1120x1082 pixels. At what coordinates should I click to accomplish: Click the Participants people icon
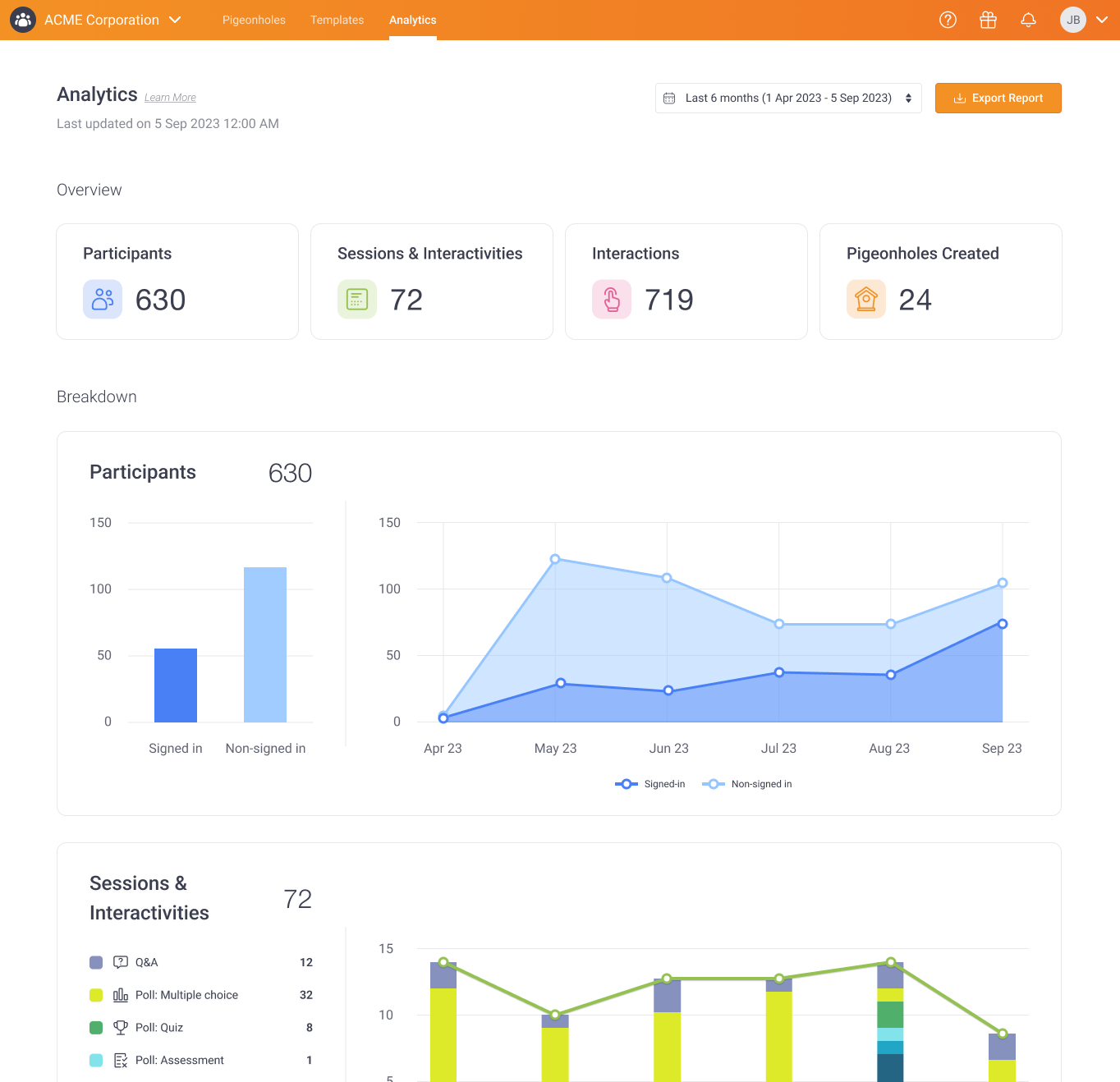click(103, 299)
